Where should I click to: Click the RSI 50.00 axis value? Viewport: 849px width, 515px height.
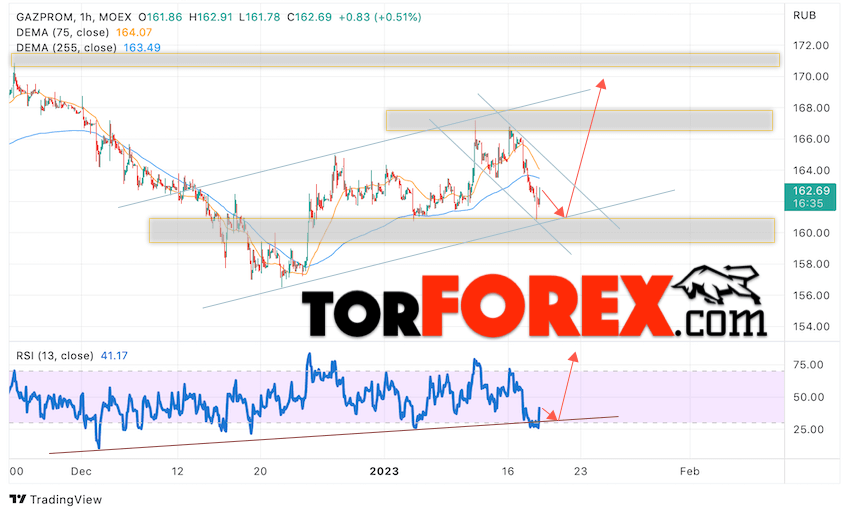(x=808, y=397)
